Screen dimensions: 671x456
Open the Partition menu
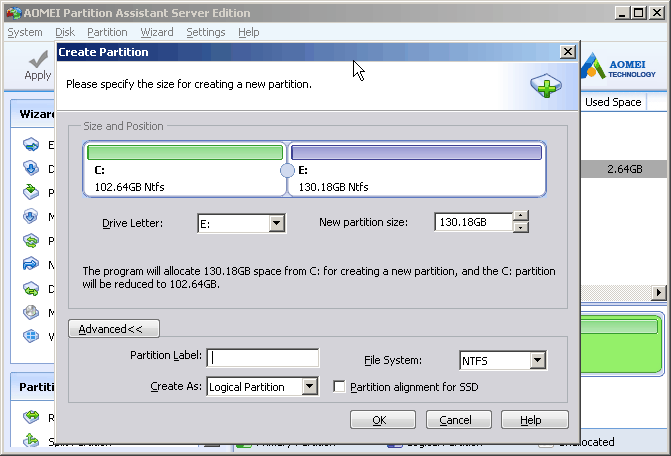coord(107,33)
